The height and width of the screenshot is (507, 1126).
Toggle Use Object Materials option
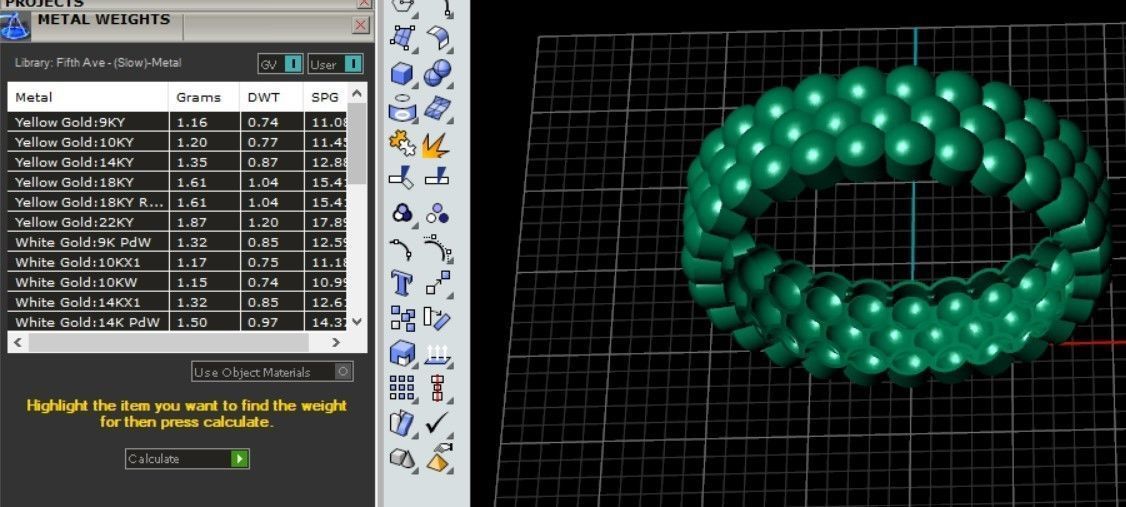point(272,372)
